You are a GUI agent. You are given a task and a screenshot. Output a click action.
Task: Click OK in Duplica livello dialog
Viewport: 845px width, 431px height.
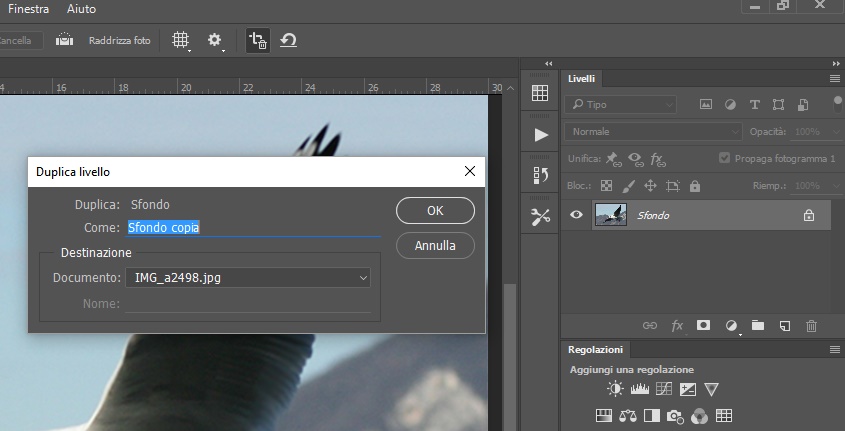pyautogui.click(x=435, y=211)
